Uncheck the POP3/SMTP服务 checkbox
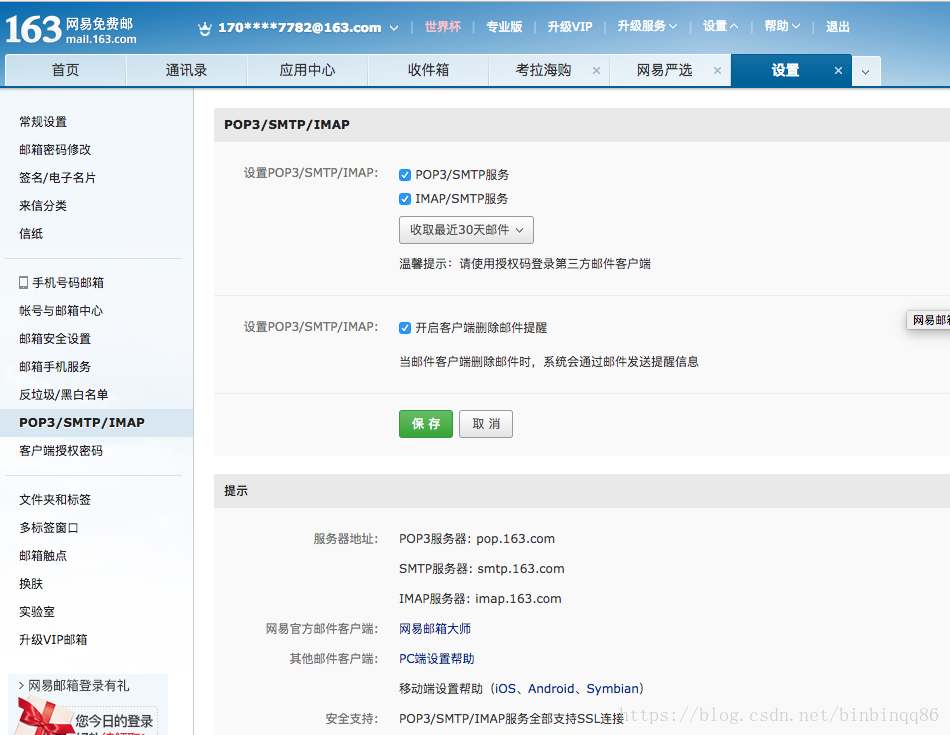This screenshot has height=735, width=950. [405, 175]
